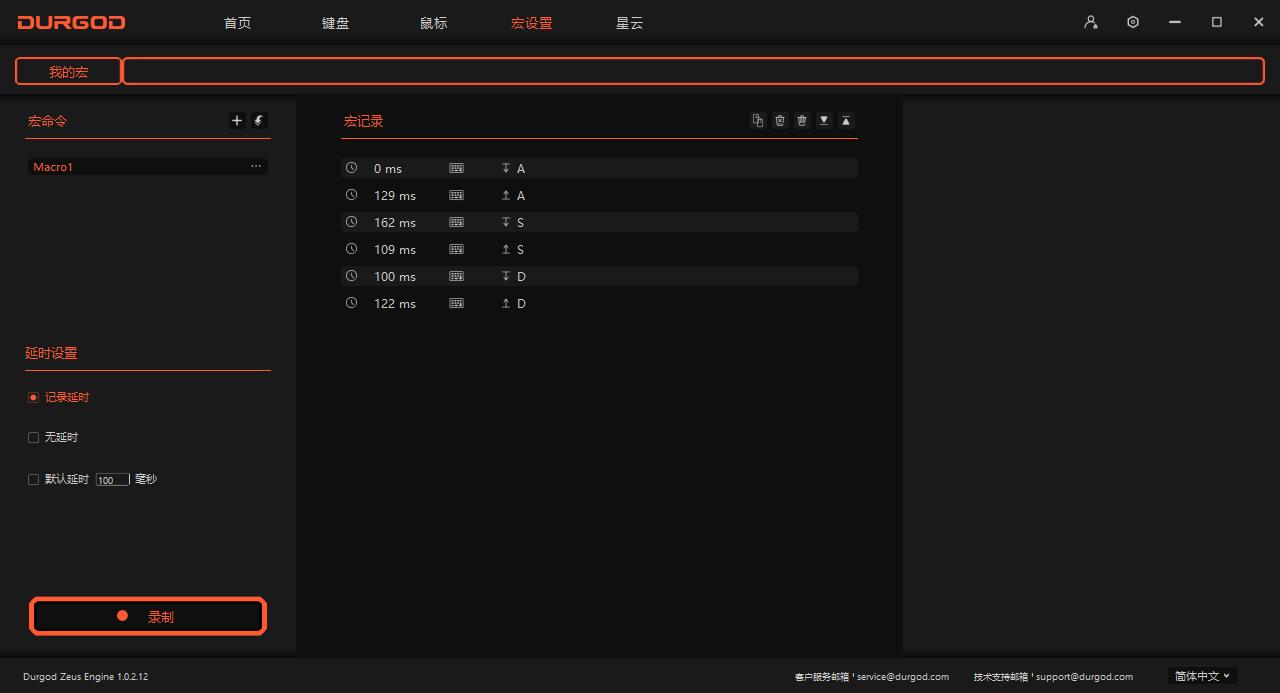1280x693 pixels.
Task: Open the user account icon
Action: click(x=1090, y=21)
